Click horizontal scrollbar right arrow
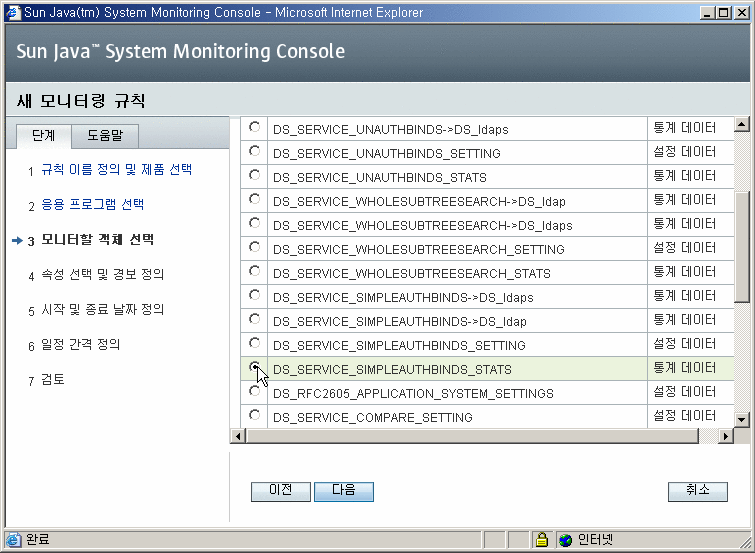The width and height of the screenshot is (755, 553). click(x=726, y=436)
